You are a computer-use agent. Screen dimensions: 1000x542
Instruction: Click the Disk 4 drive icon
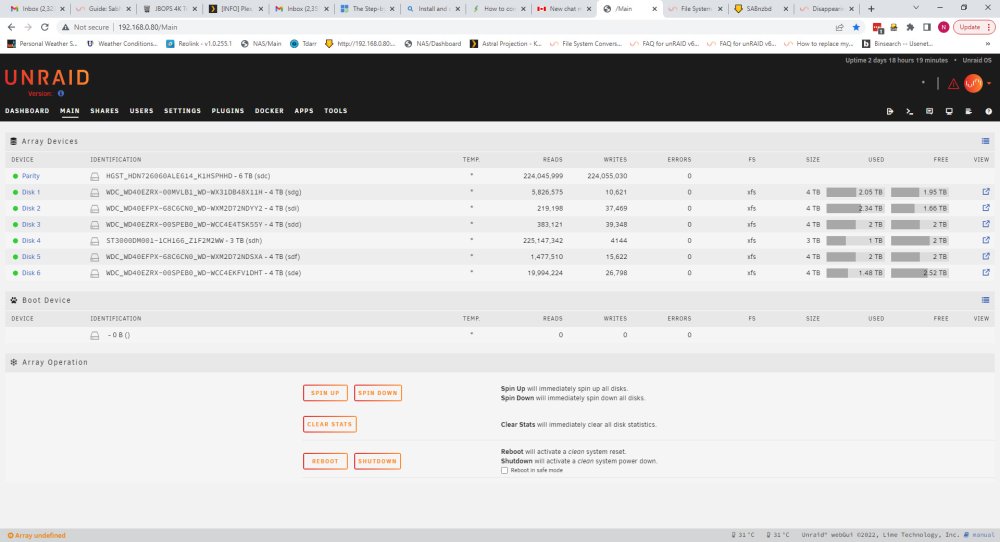coord(94,241)
